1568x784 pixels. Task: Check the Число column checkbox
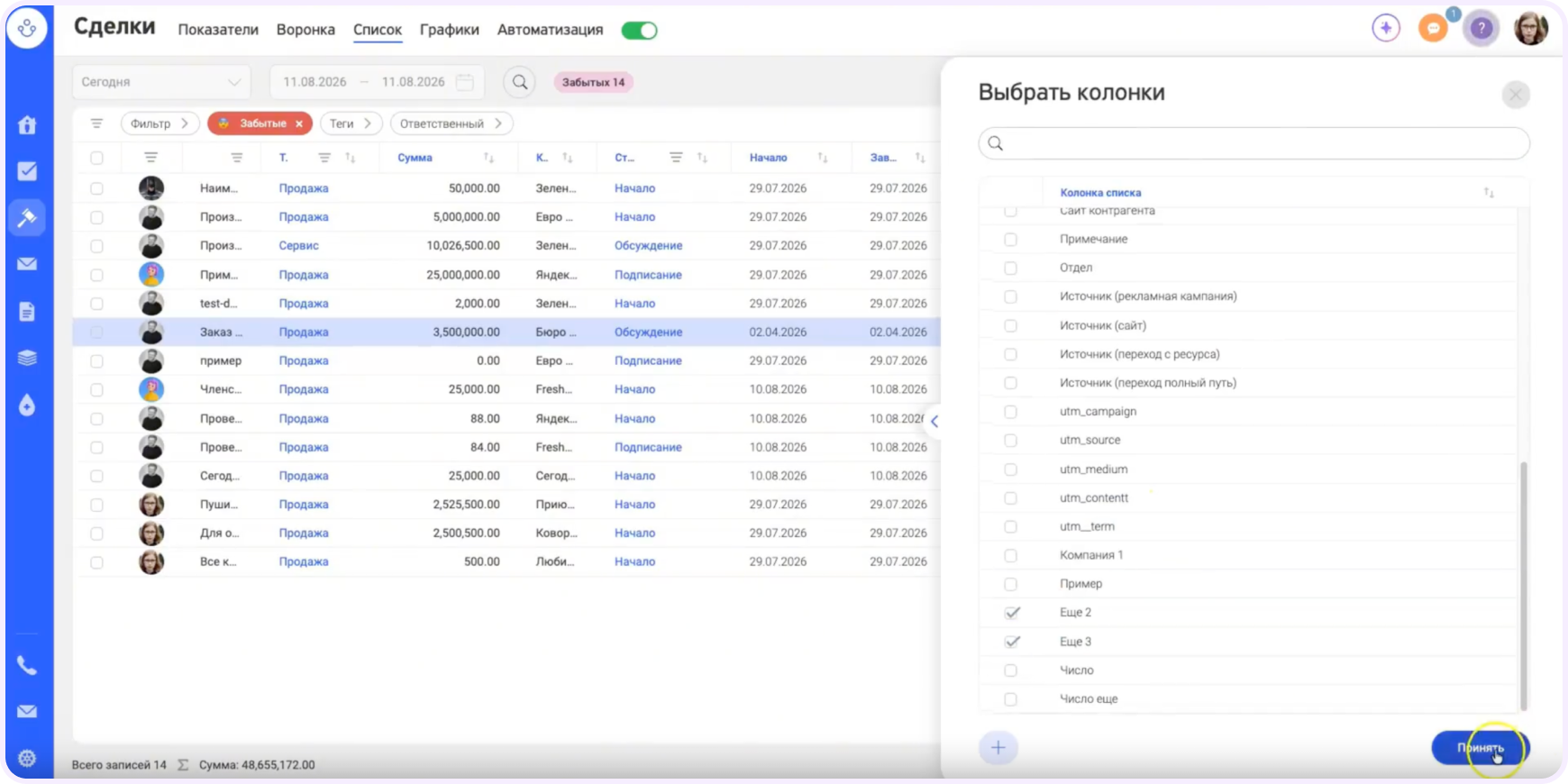tap(1010, 670)
